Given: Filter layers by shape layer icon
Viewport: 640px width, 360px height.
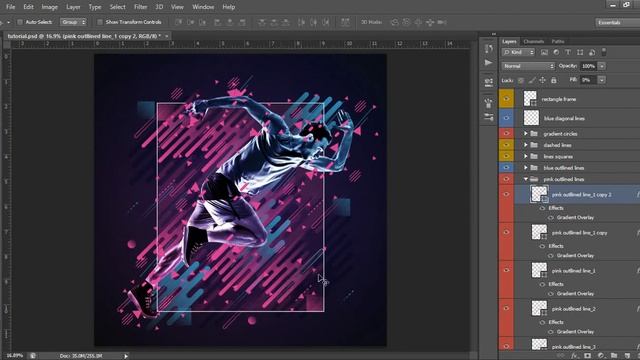Looking at the screenshot, I should pos(580,52).
